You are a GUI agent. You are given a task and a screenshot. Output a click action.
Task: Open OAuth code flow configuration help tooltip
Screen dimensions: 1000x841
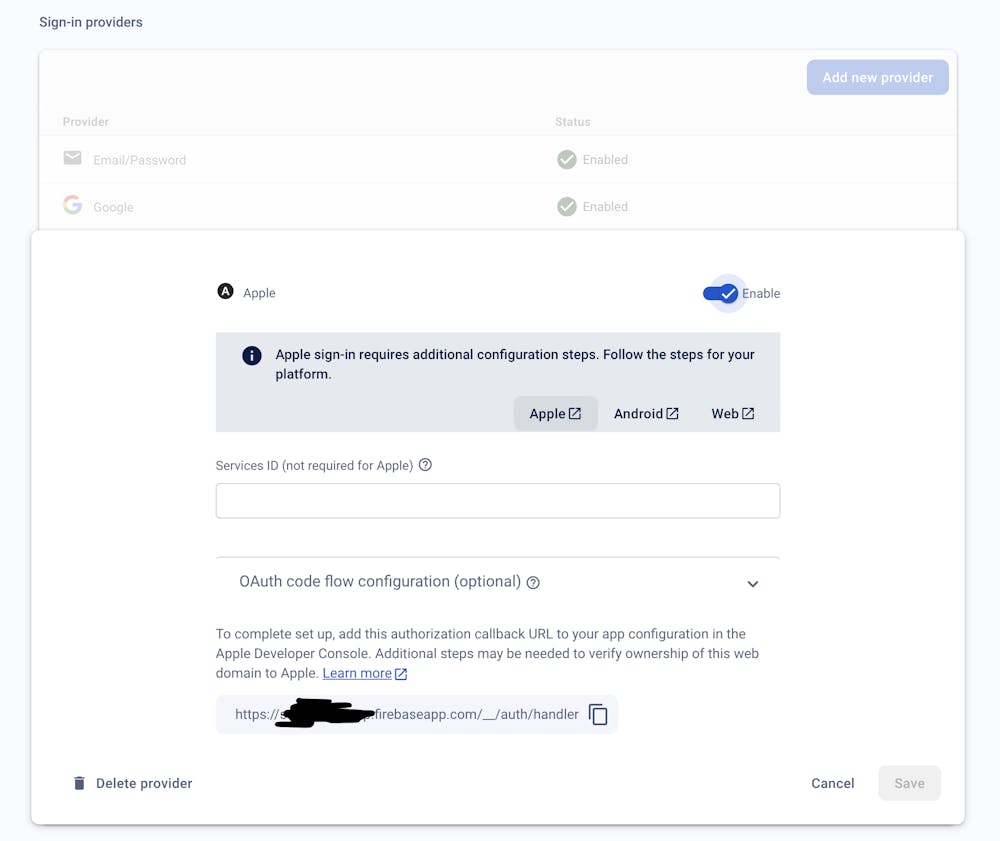tap(533, 583)
